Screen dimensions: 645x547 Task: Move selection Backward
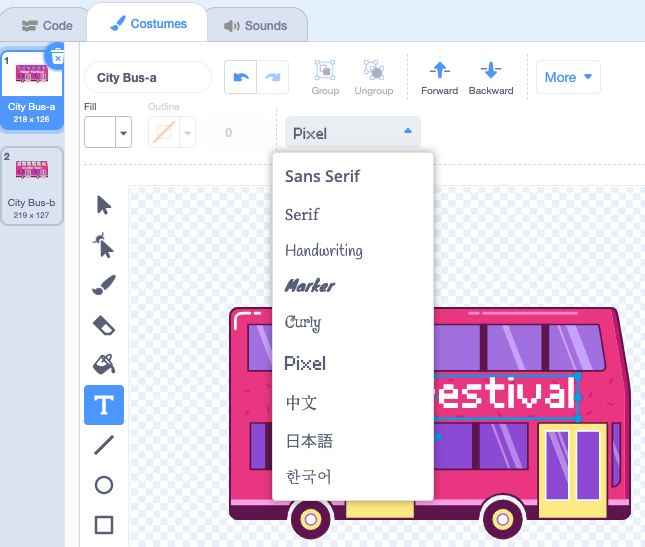click(x=491, y=78)
